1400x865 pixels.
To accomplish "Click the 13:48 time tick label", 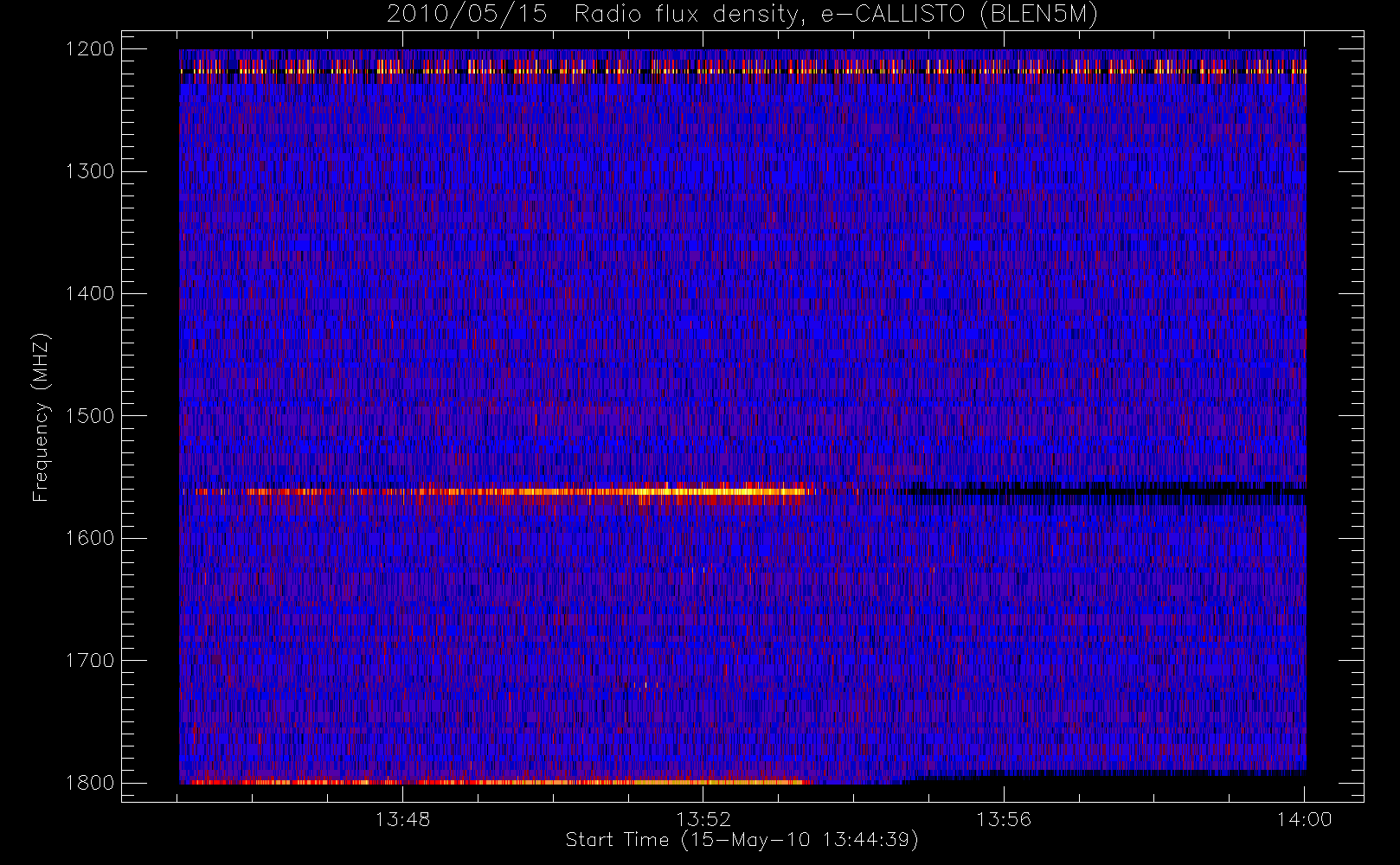I will 402,819.
